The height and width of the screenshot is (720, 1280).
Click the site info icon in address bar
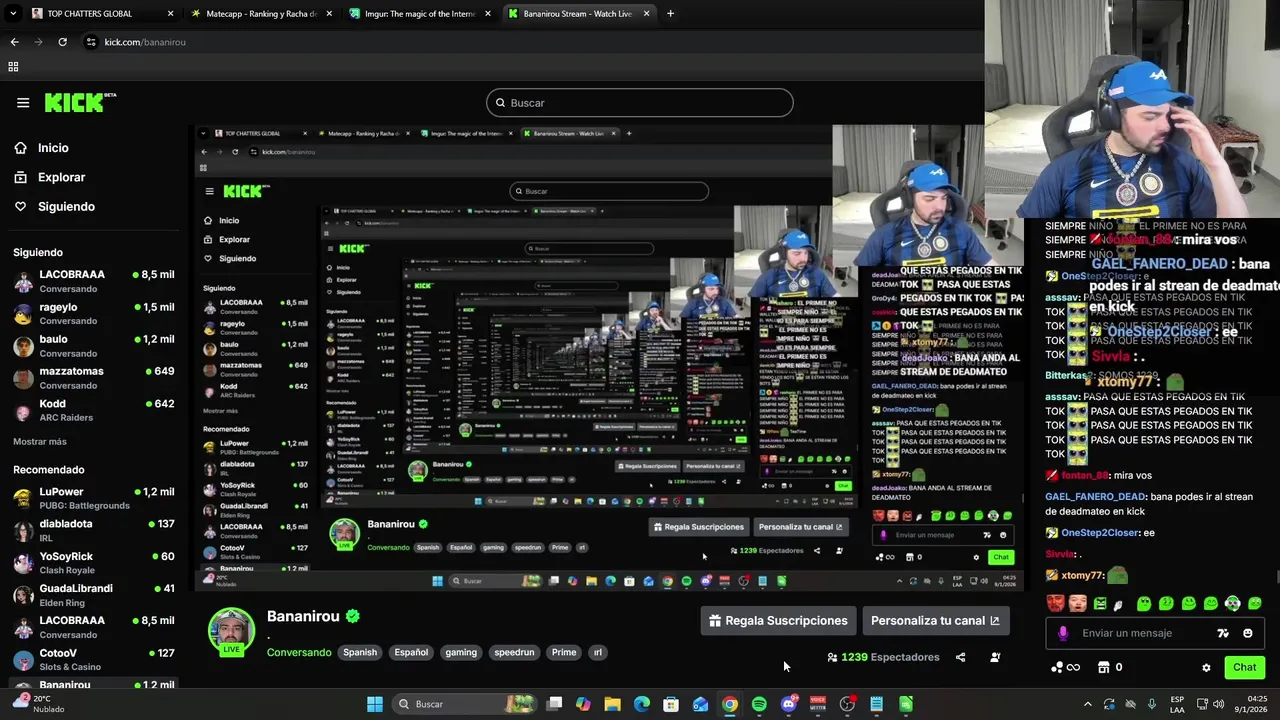coord(91,42)
